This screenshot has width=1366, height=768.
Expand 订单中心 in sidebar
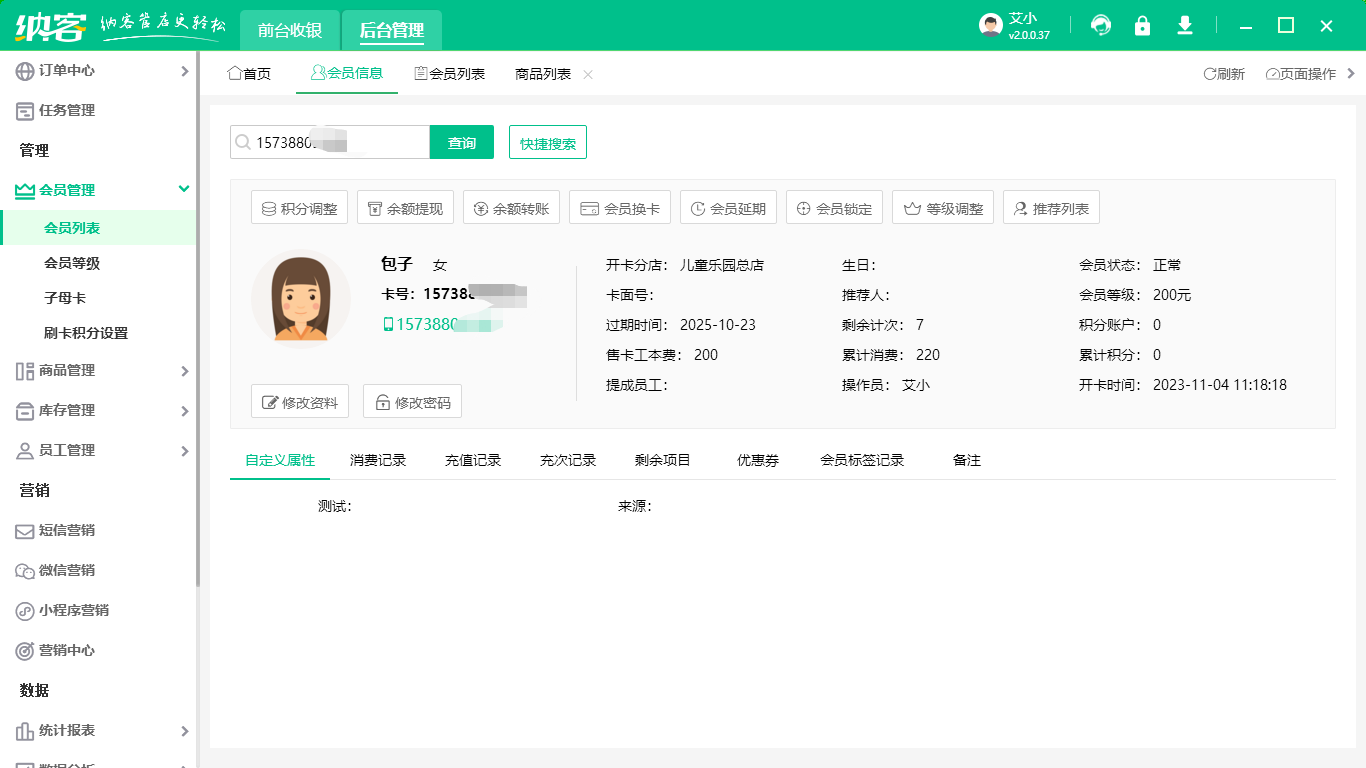(184, 71)
